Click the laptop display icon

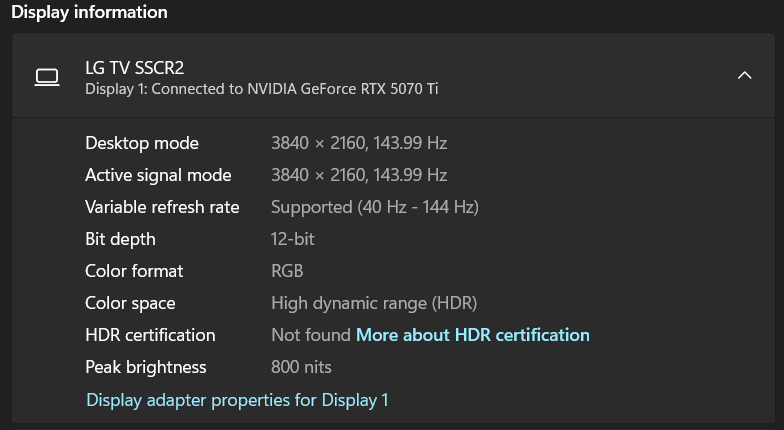[x=45, y=77]
